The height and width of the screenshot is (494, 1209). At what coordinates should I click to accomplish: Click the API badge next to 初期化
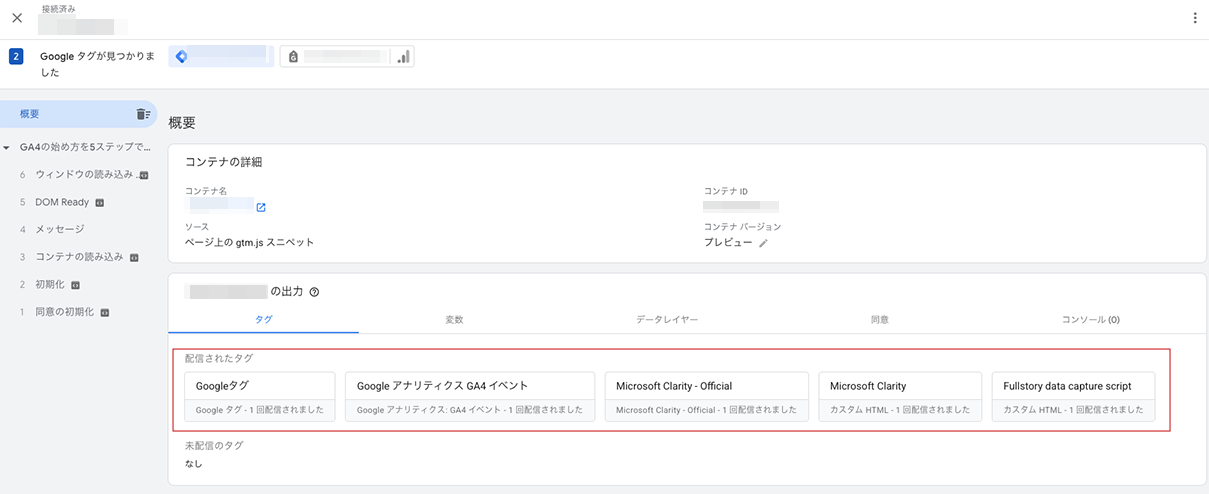point(75,285)
